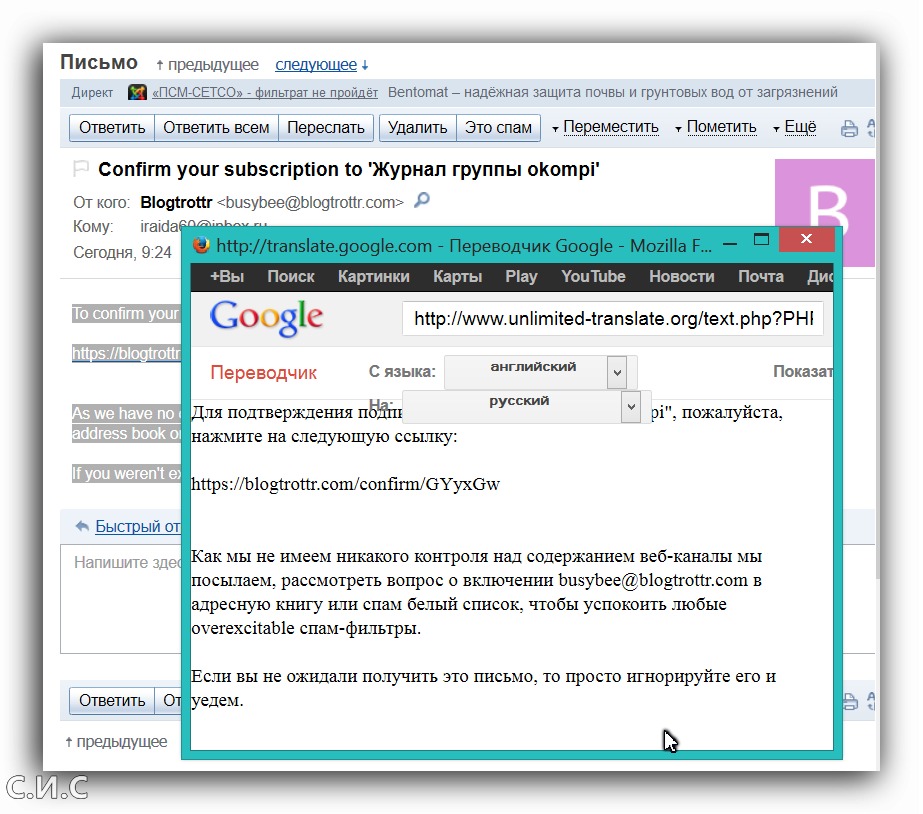Click Bentomat ad text

[x=612, y=92]
